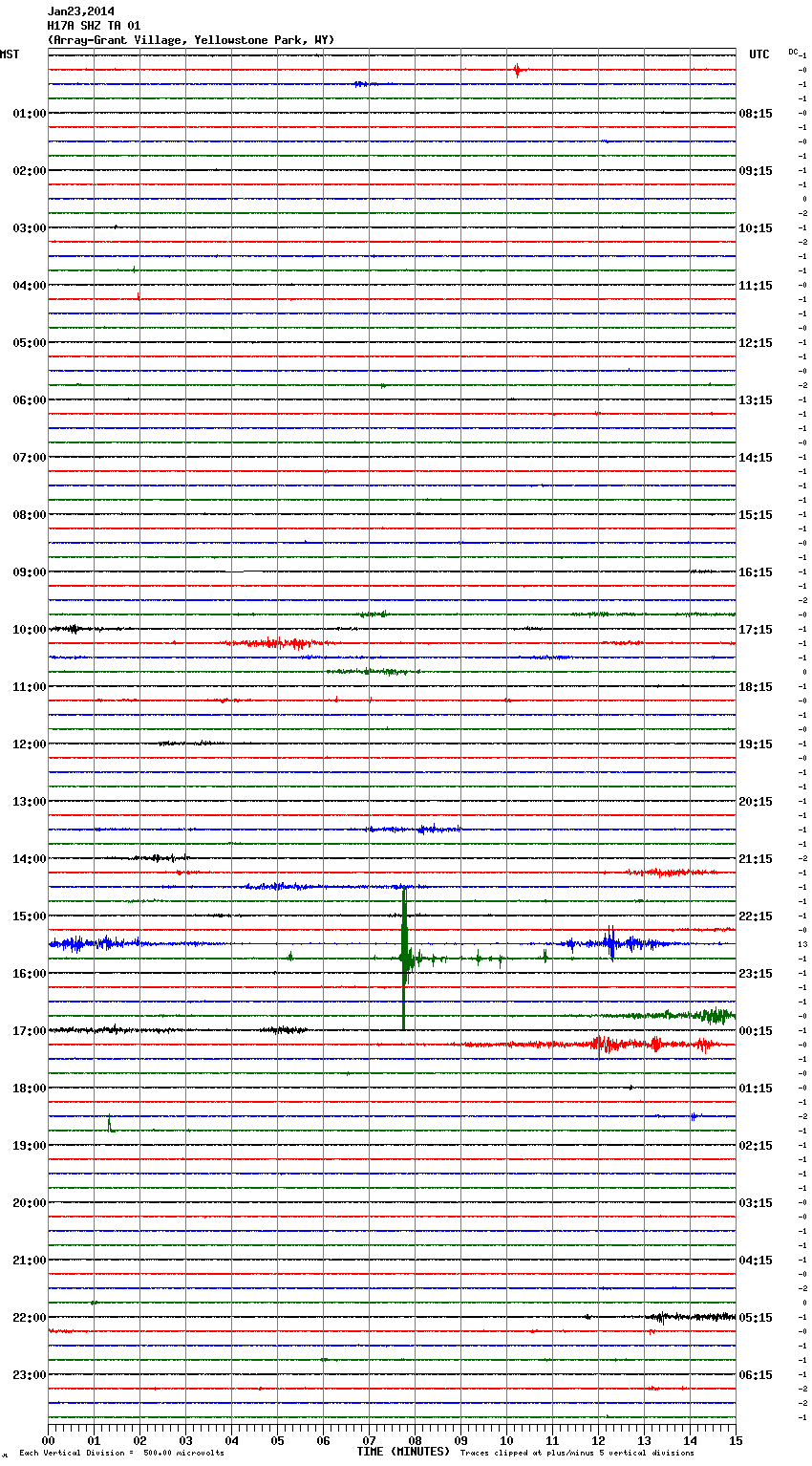The height and width of the screenshot is (1466, 812).
Task: Click the 10:15 UTC time label
Action: coord(756,228)
